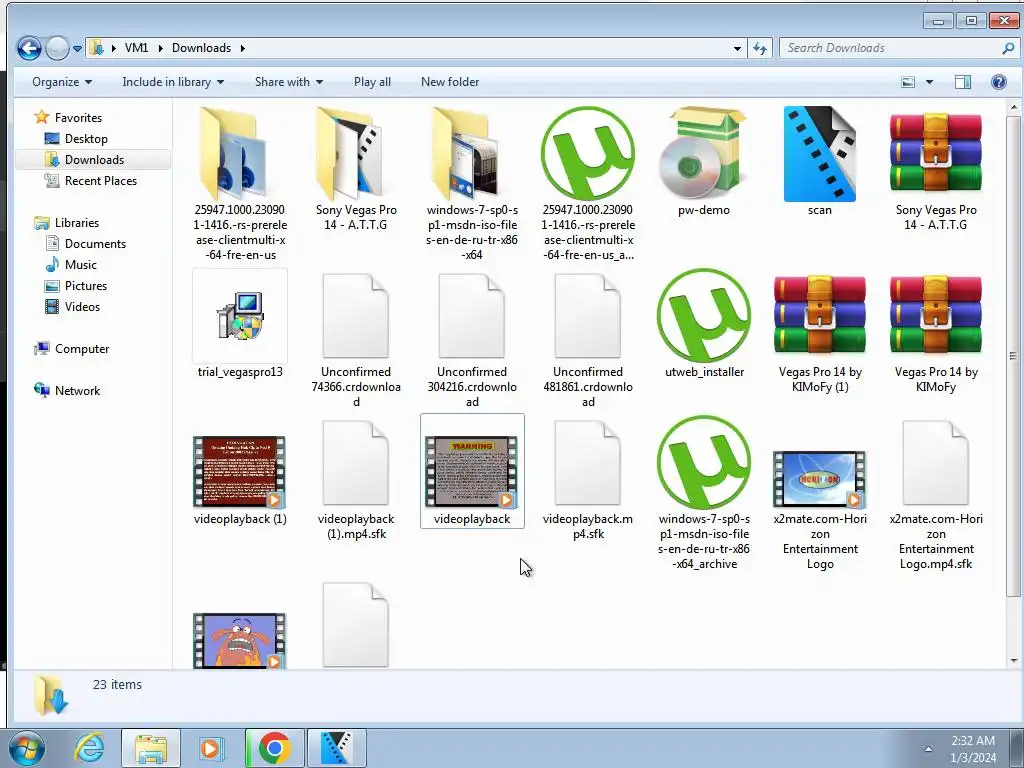The image size is (1024, 768).
Task: Refresh the Downloads folder view
Action: (760, 48)
